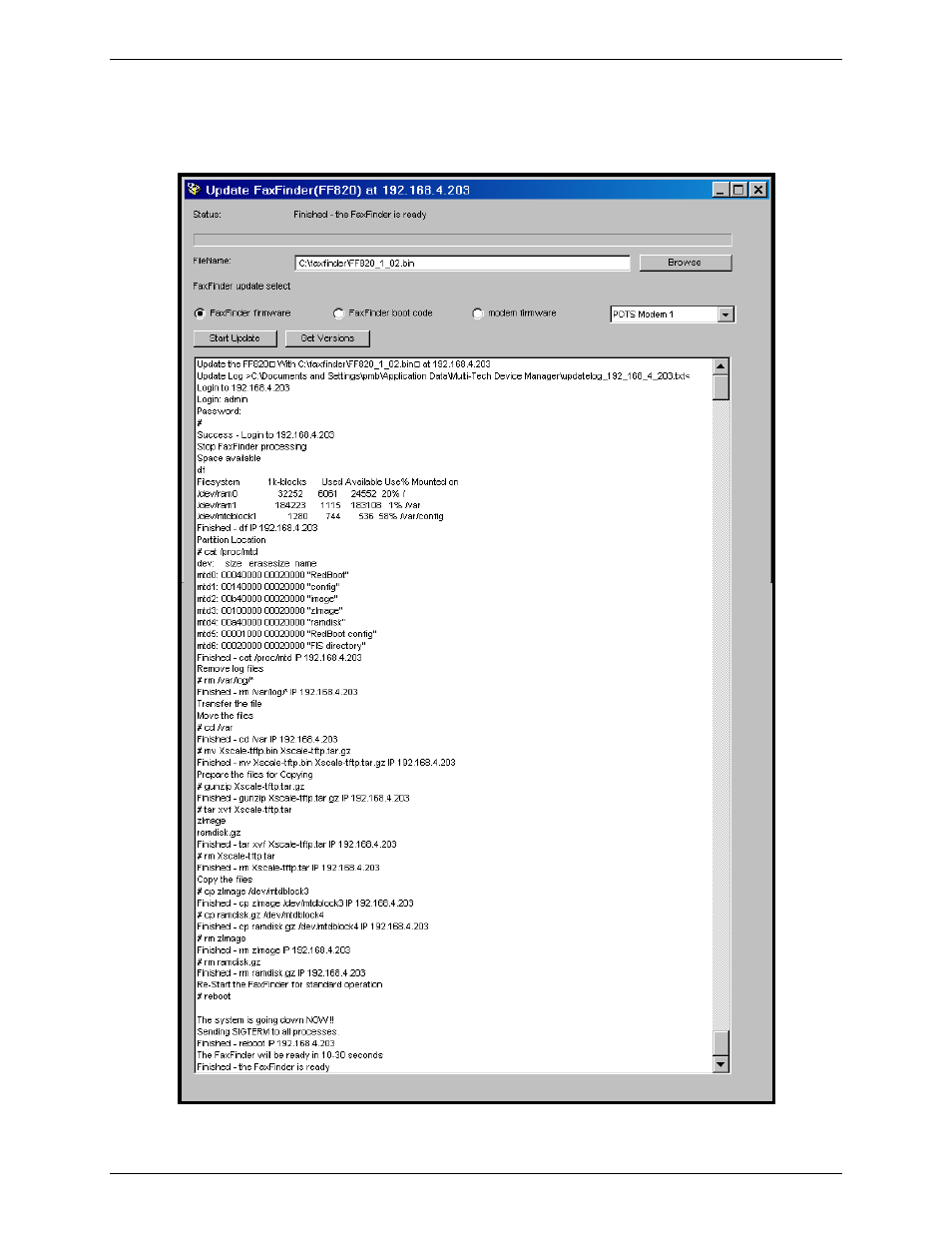Click 'Sending SIGTERM to all processes' line
The height and width of the screenshot is (1233, 952).
coord(266,1032)
